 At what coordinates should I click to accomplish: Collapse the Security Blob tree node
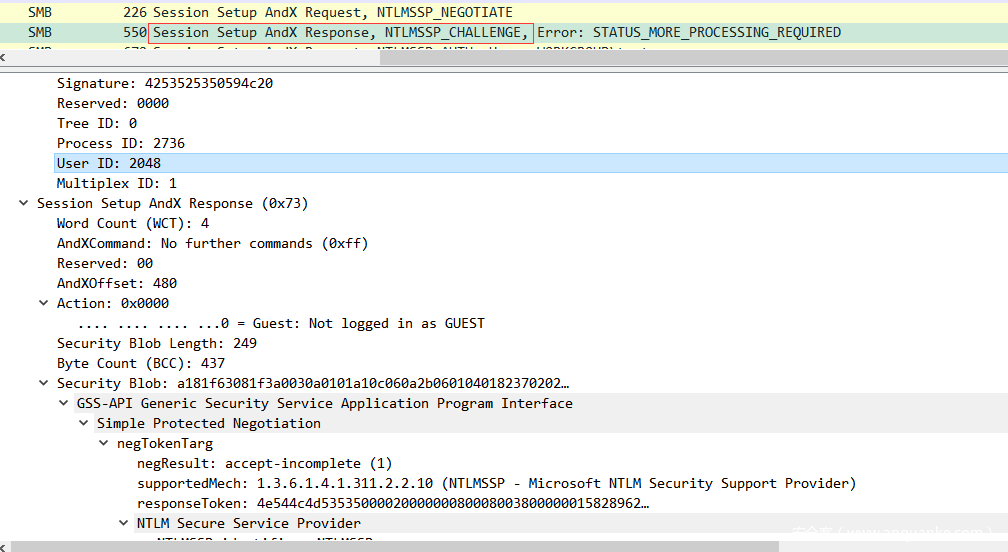click(x=44, y=383)
